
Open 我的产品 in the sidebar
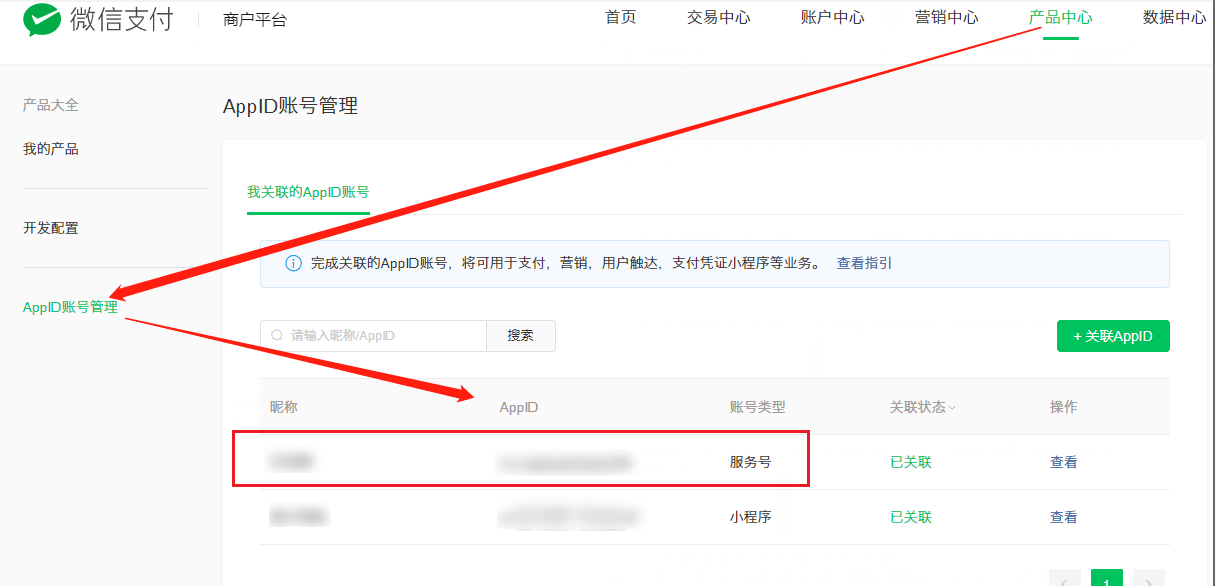point(51,149)
